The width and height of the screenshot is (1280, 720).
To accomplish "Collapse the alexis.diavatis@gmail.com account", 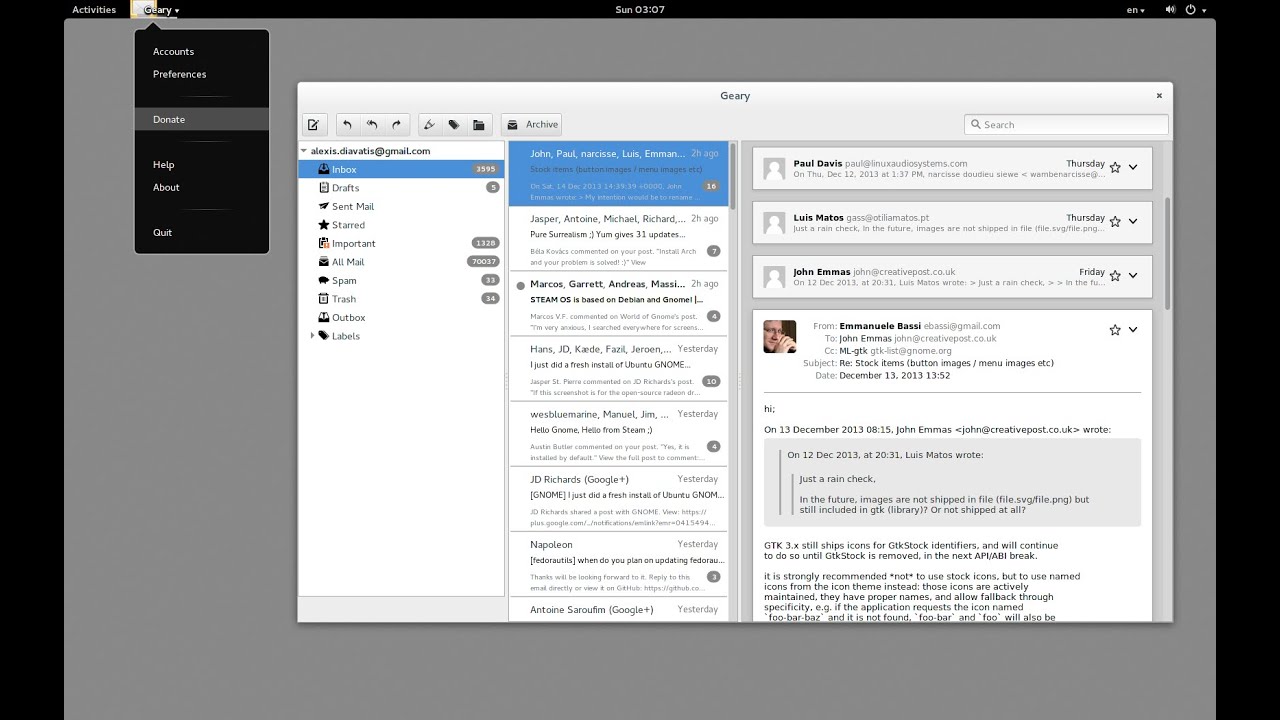I will pyautogui.click(x=304, y=151).
